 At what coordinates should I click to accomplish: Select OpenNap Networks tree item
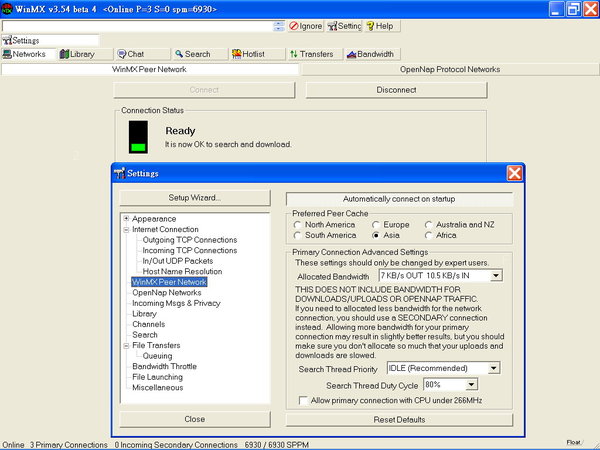[166, 293]
